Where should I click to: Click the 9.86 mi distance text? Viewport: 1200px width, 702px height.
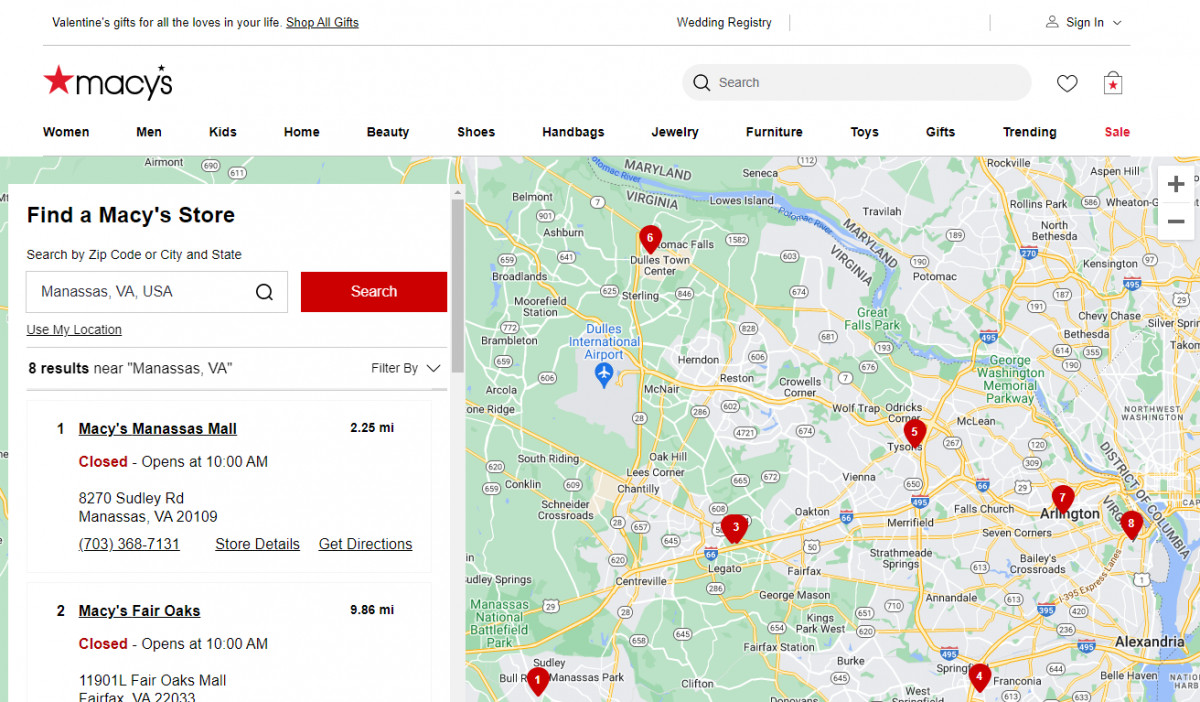click(372, 610)
